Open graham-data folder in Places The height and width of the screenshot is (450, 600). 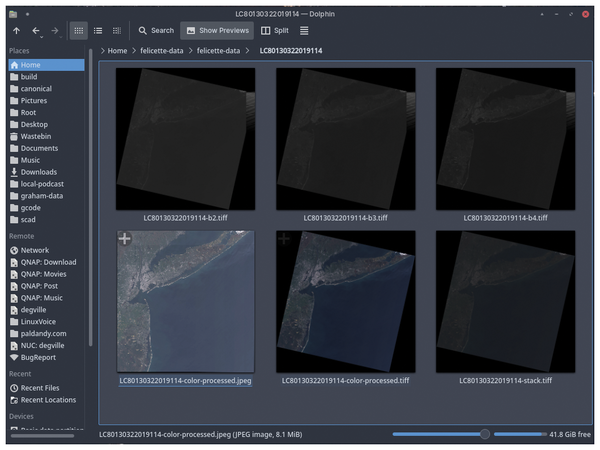(46, 196)
